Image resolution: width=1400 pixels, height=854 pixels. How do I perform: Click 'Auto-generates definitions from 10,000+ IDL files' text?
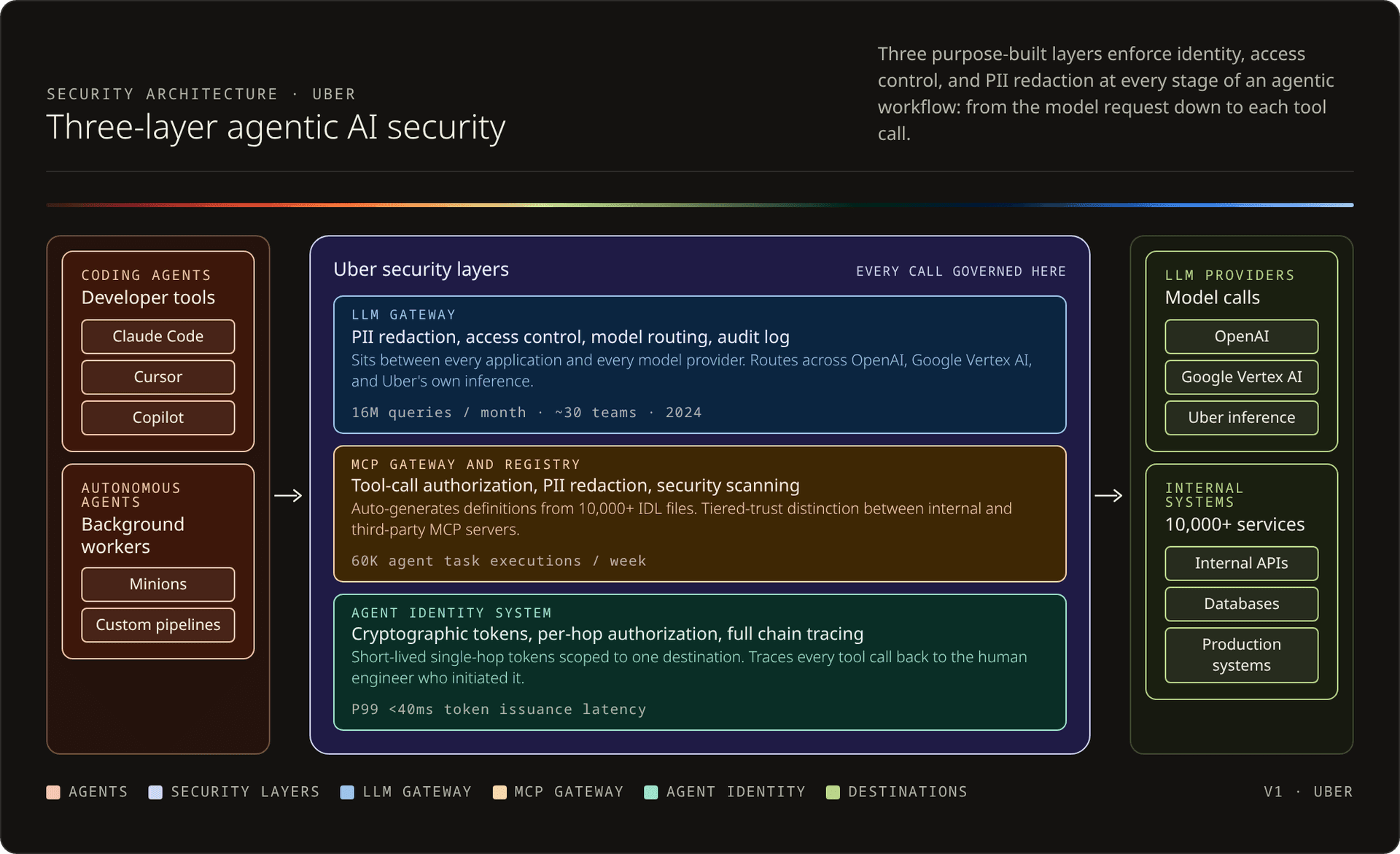tap(681, 519)
